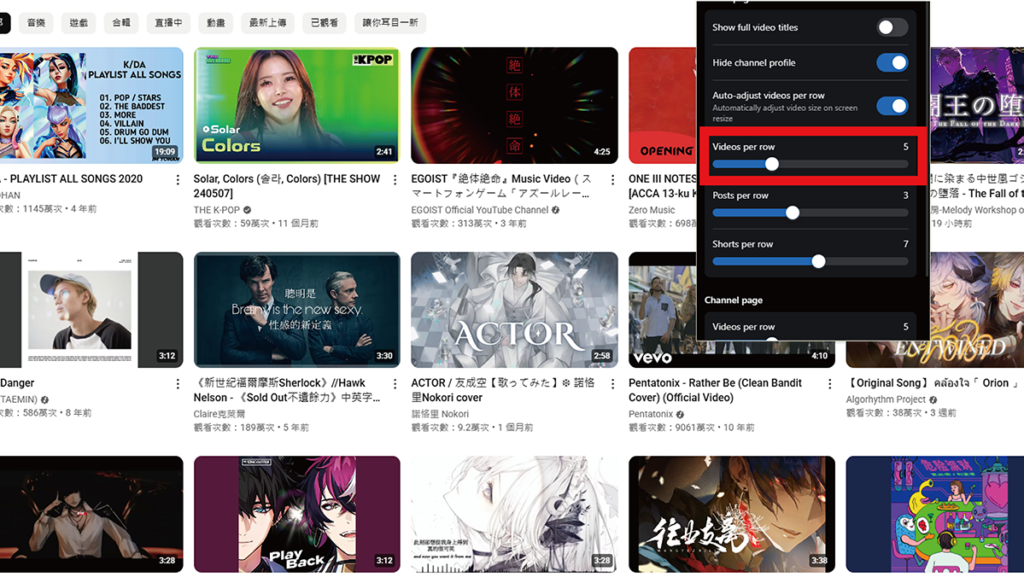Play the ACTOR video thumbnail

(514, 310)
